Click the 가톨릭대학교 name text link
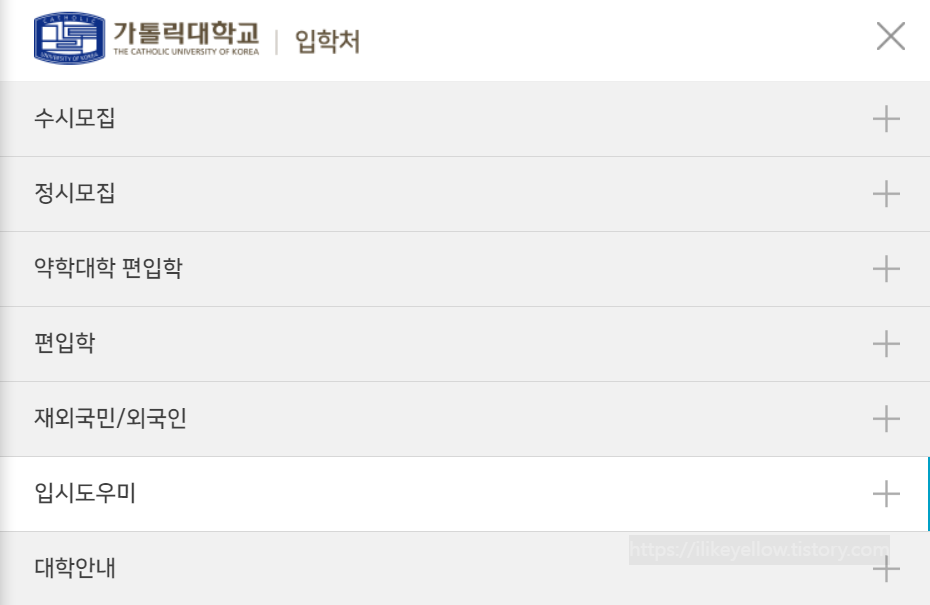Viewport: 930px width, 605px height. pos(186,32)
